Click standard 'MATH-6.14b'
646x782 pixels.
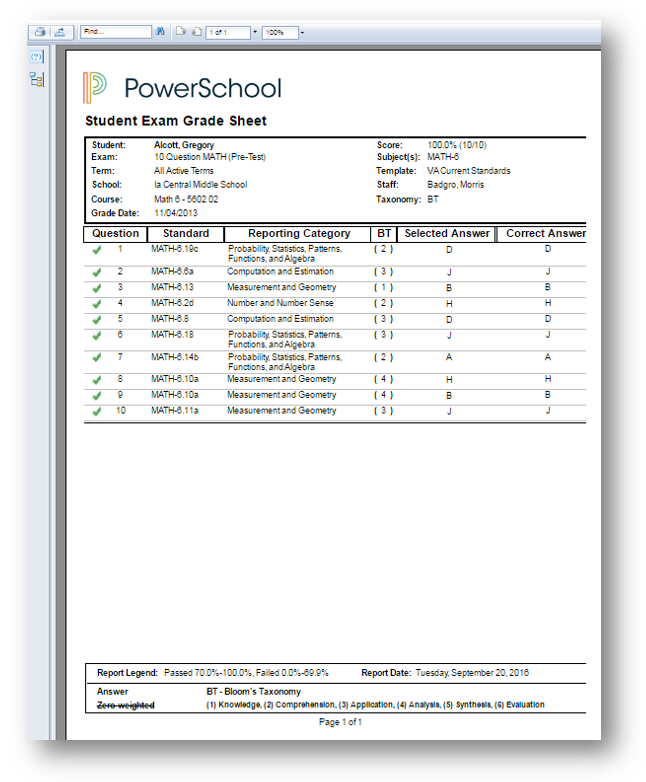pos(175,358)
